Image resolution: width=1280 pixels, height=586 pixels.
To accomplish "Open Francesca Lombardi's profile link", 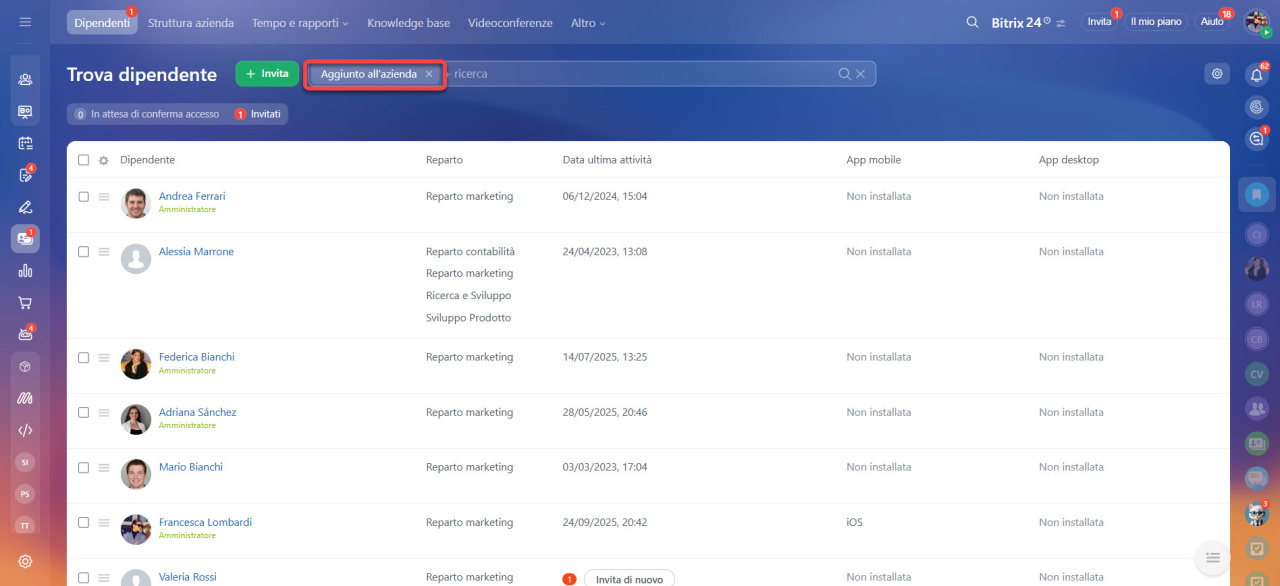I will click(x=205, y=522).
